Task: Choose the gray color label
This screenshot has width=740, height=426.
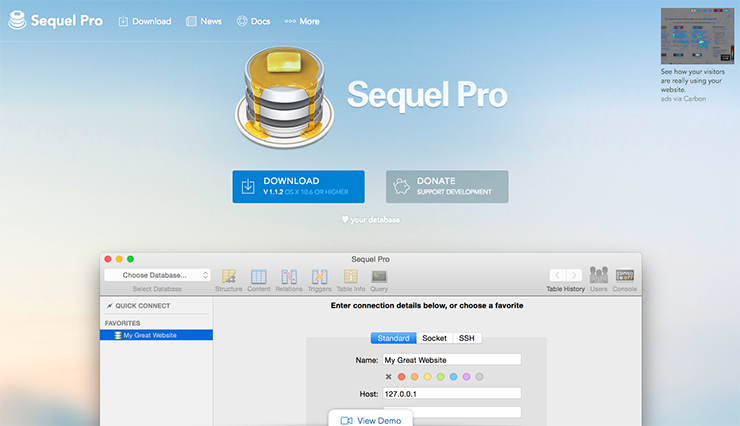Action: coord(479,376)
